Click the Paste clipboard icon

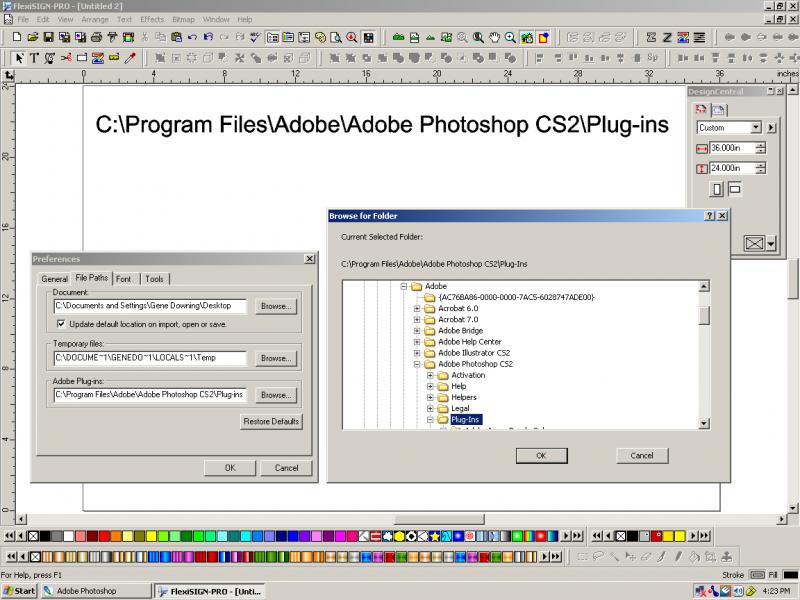pos(177,37)
